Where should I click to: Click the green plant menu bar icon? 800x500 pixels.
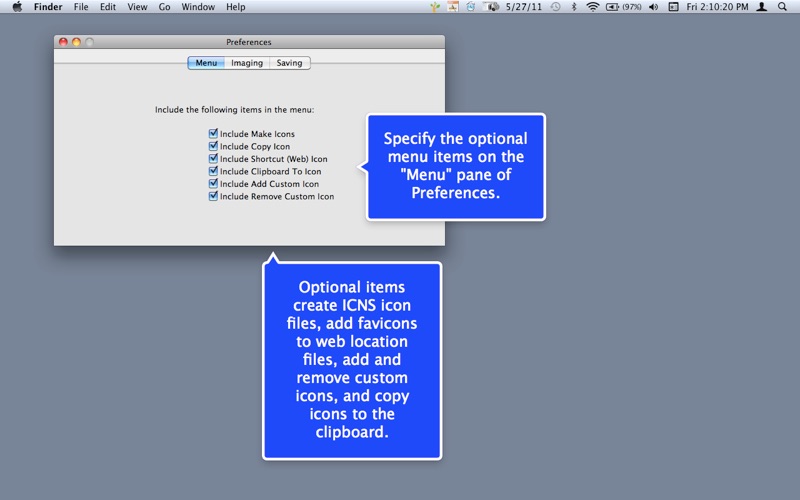[x=435, y=7]
